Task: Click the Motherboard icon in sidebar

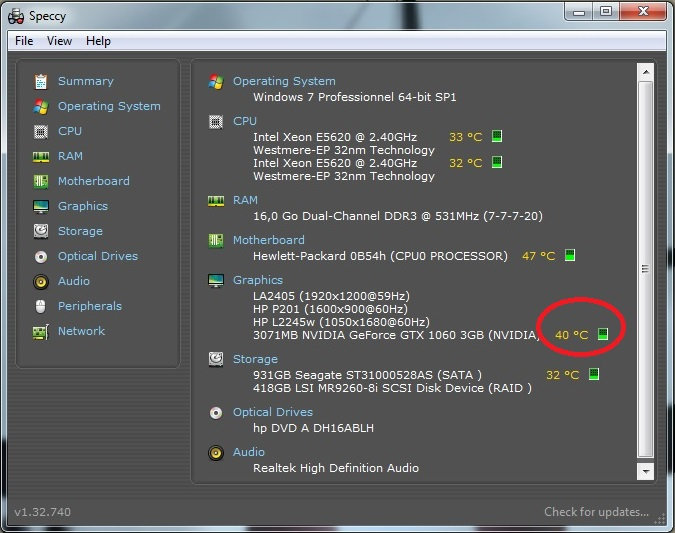Action: click(x=41, y=181)
